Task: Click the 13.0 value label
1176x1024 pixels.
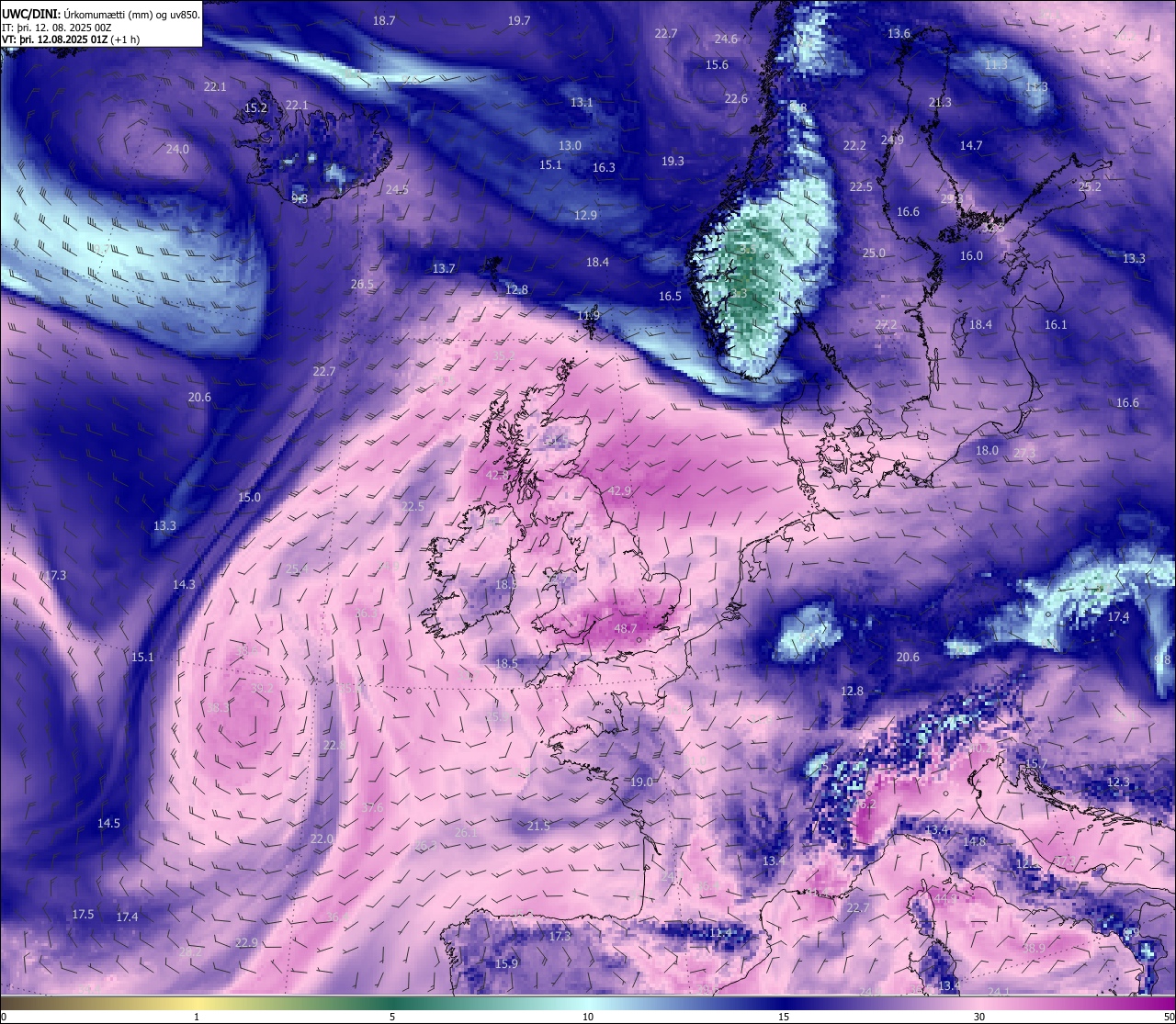Action: pyautogui.click(x=570, y=145)
